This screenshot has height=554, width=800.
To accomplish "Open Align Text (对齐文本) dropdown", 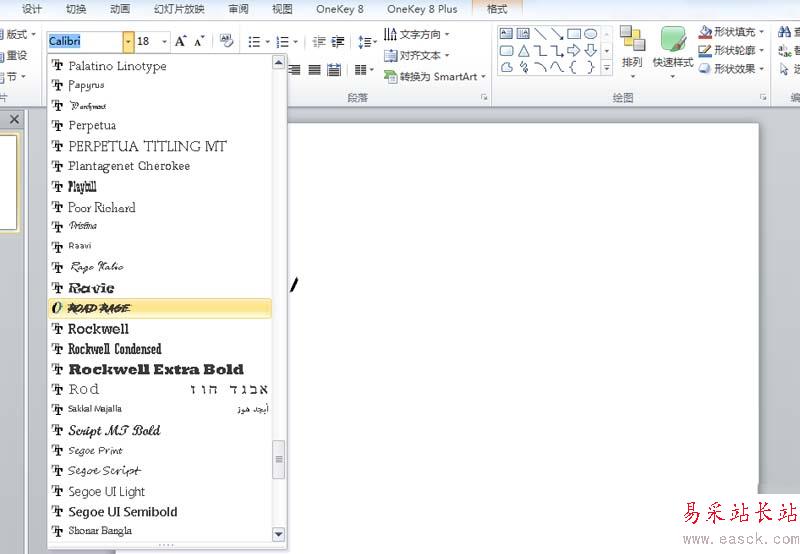I will pos(417,55).
